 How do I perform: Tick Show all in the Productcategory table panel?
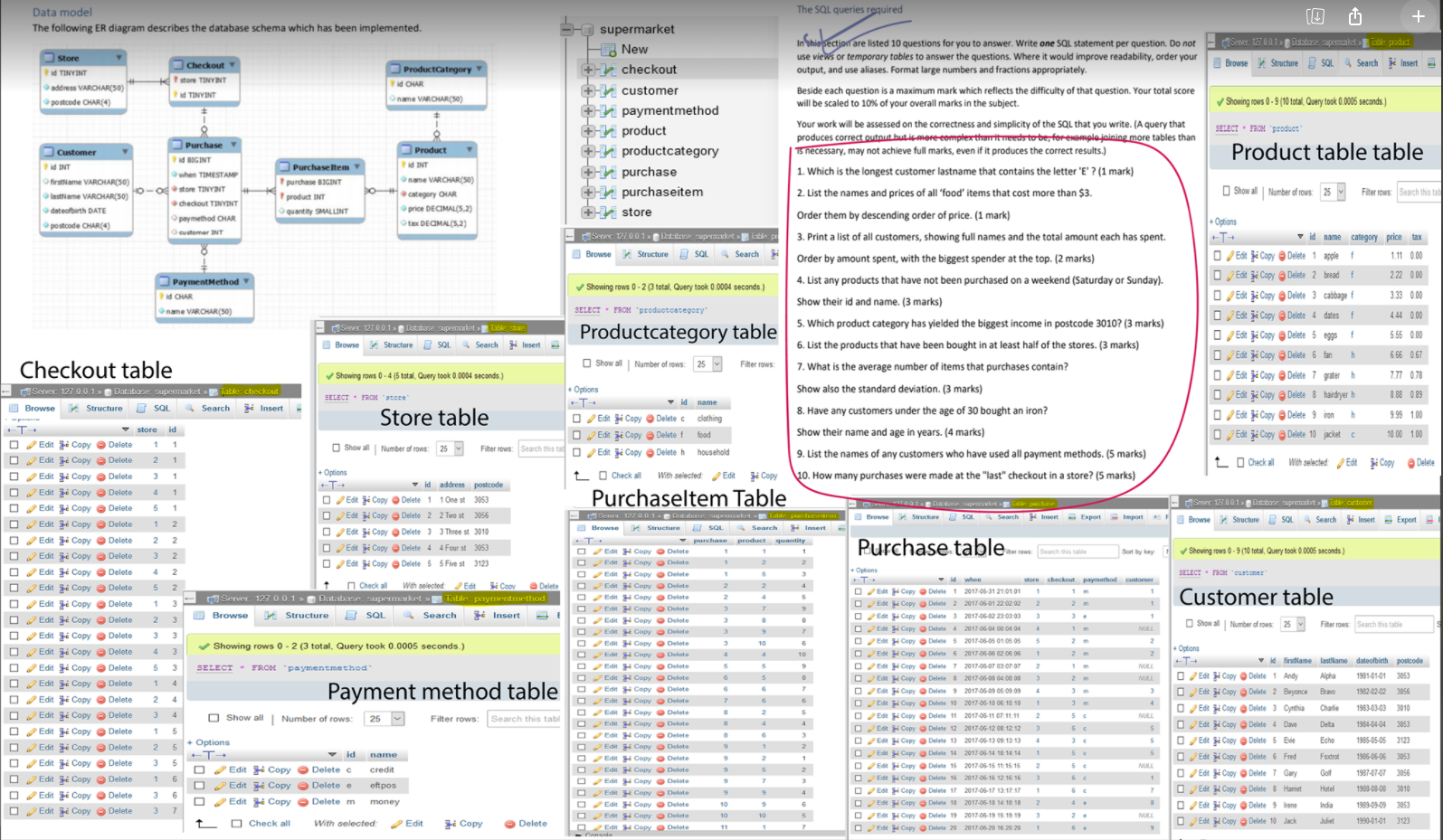click(587, 363)
